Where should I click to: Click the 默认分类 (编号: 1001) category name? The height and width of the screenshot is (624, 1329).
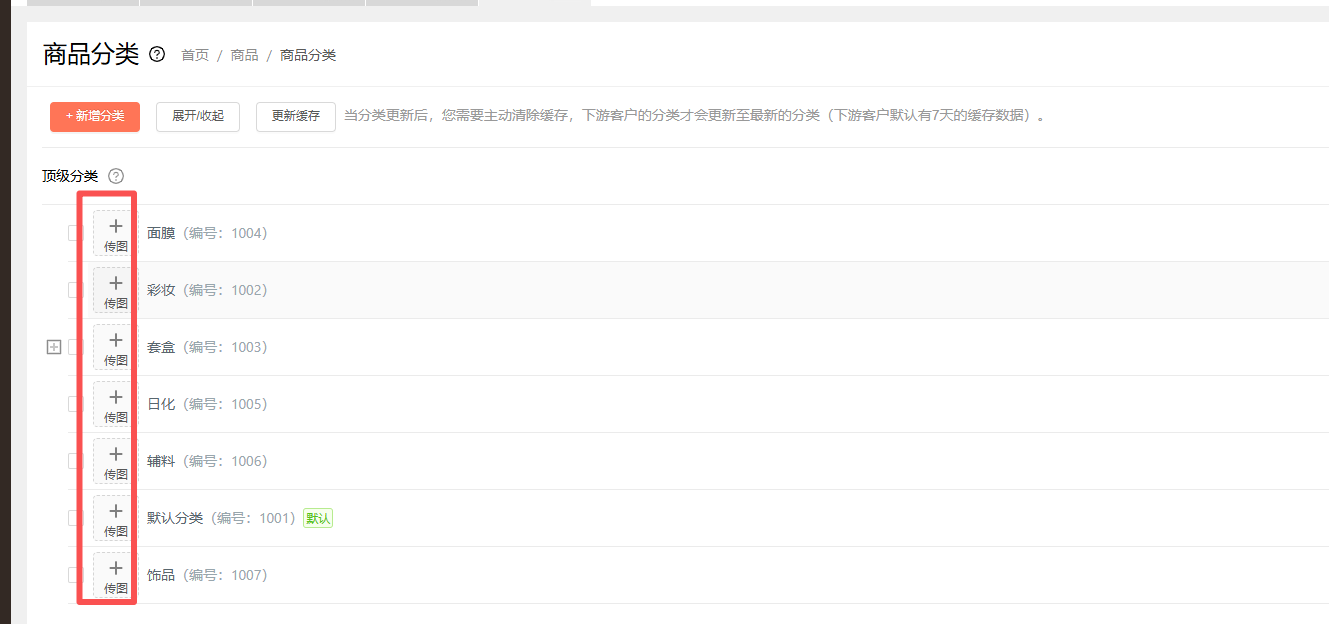tap(221, 518)
